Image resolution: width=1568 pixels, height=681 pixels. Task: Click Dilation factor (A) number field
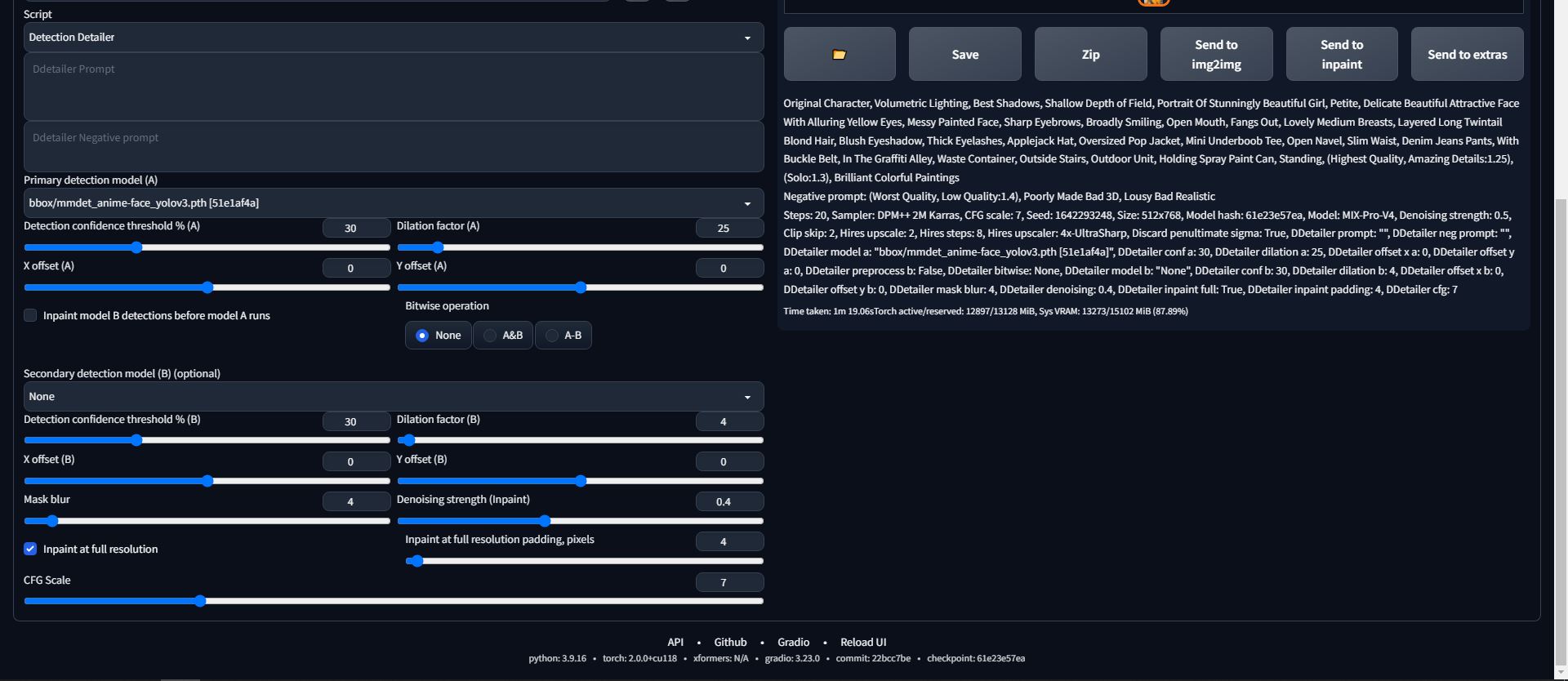(x=729, y=228)
